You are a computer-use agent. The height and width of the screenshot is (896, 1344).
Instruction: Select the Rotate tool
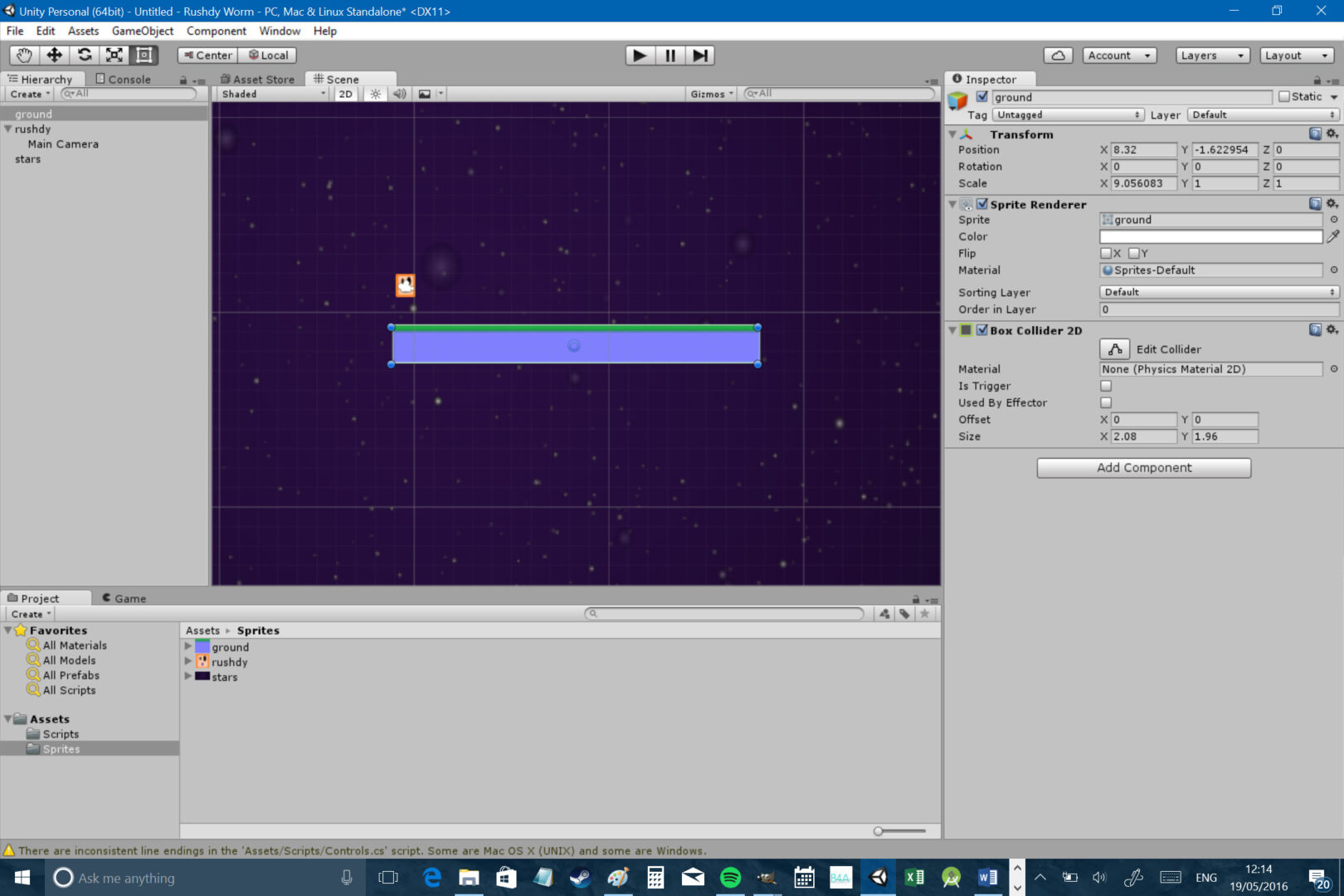pyautogui.click(x=84, y=55)
